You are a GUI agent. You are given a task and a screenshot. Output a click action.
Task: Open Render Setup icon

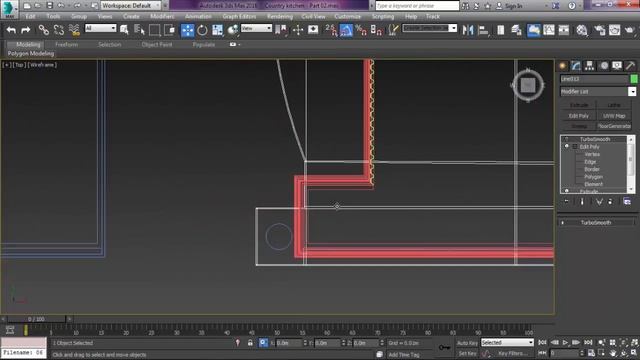pos(599,30)
